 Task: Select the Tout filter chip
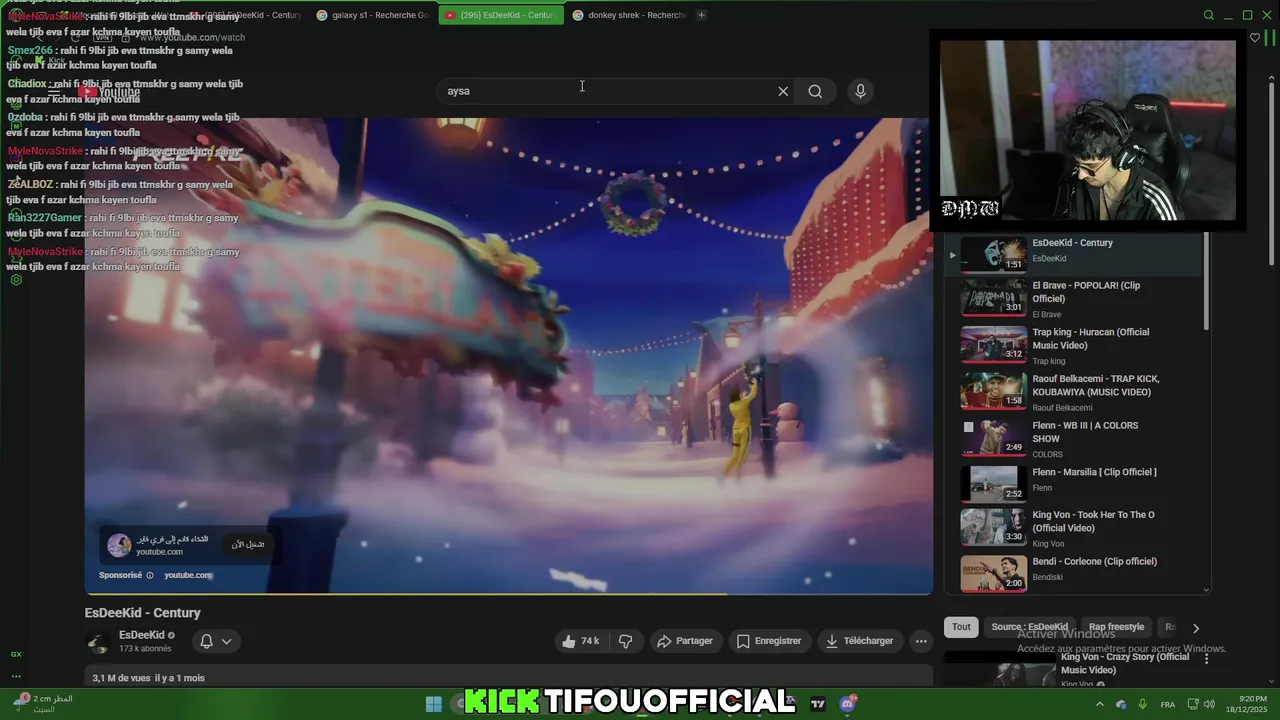pos(961,627)
